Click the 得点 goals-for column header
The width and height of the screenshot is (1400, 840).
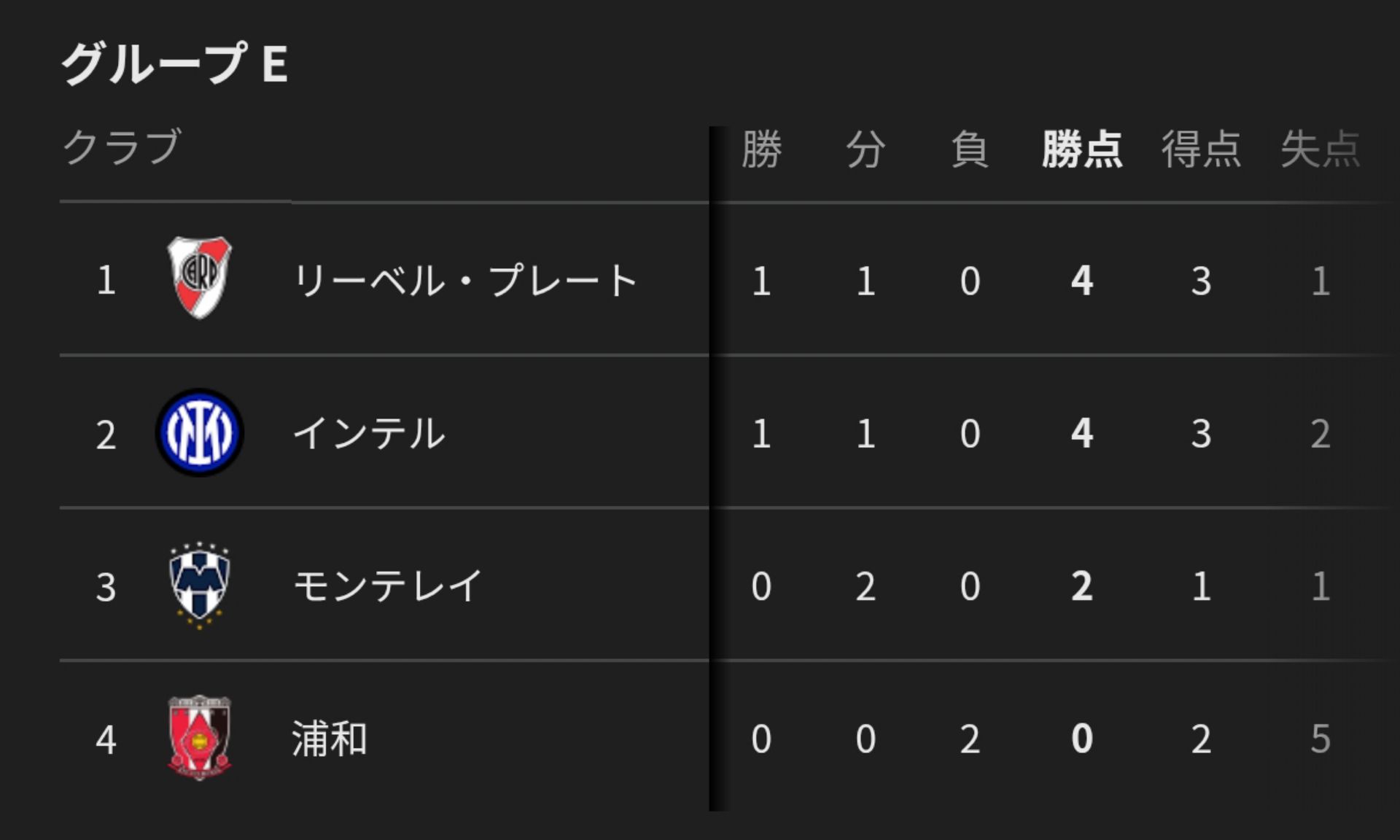1201,149
